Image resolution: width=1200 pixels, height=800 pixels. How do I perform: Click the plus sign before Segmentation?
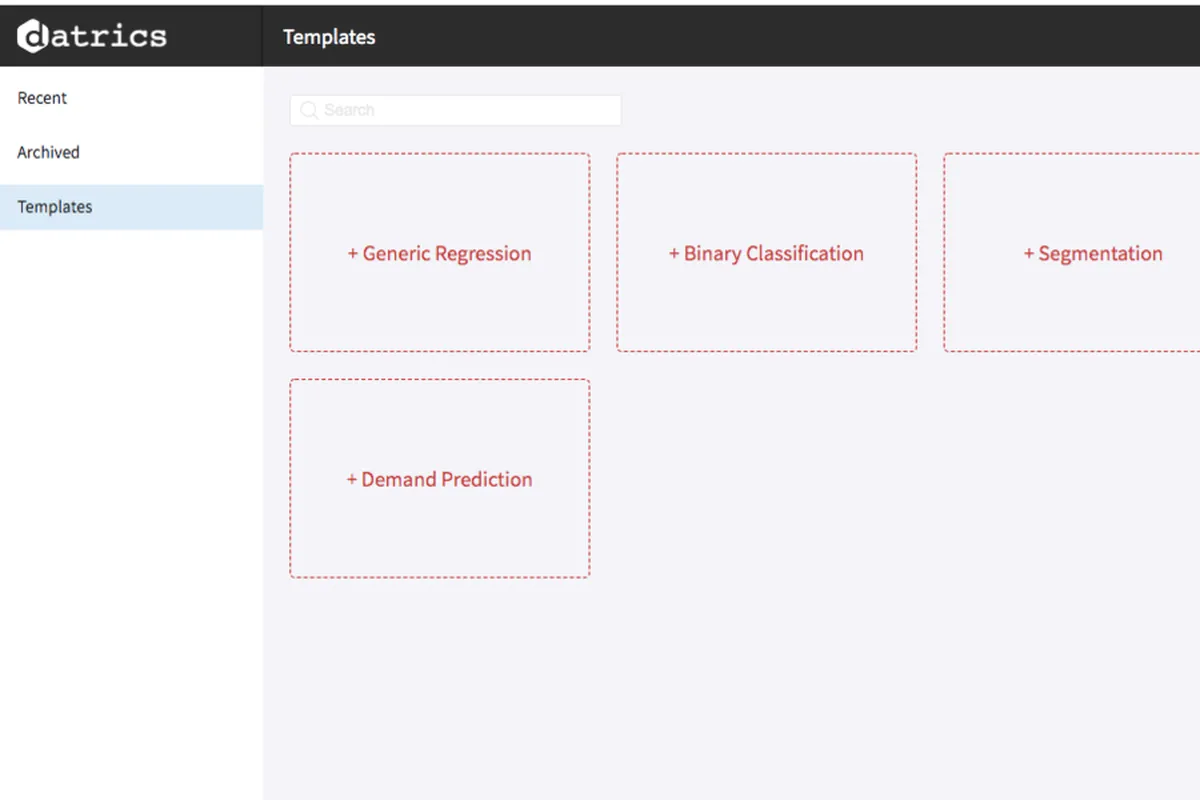[x=1029, y=254]
